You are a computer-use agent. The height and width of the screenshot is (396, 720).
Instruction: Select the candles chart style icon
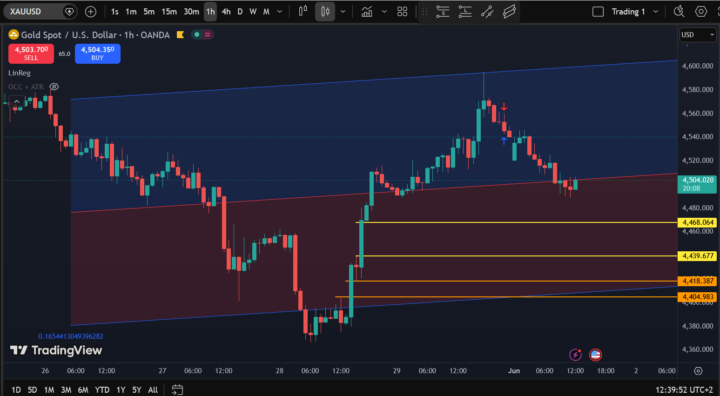[325, 11]
